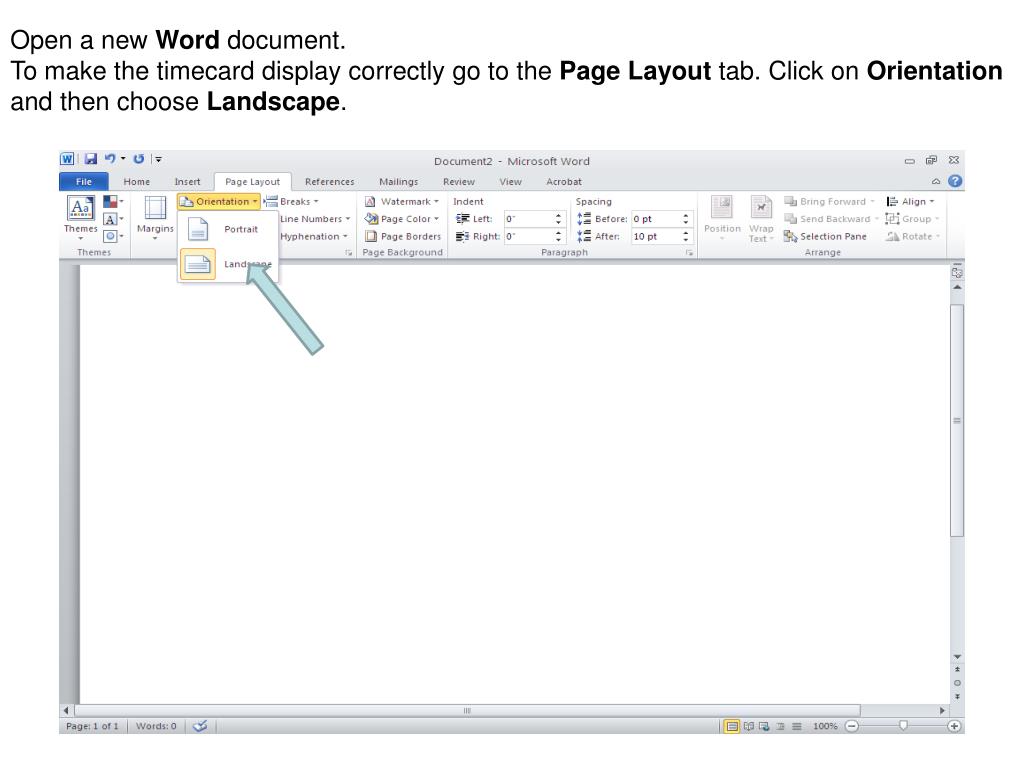This screenshot has height=768, width=1024.
Task: Click the Indent Right input field
Action: tap(528, 236)
